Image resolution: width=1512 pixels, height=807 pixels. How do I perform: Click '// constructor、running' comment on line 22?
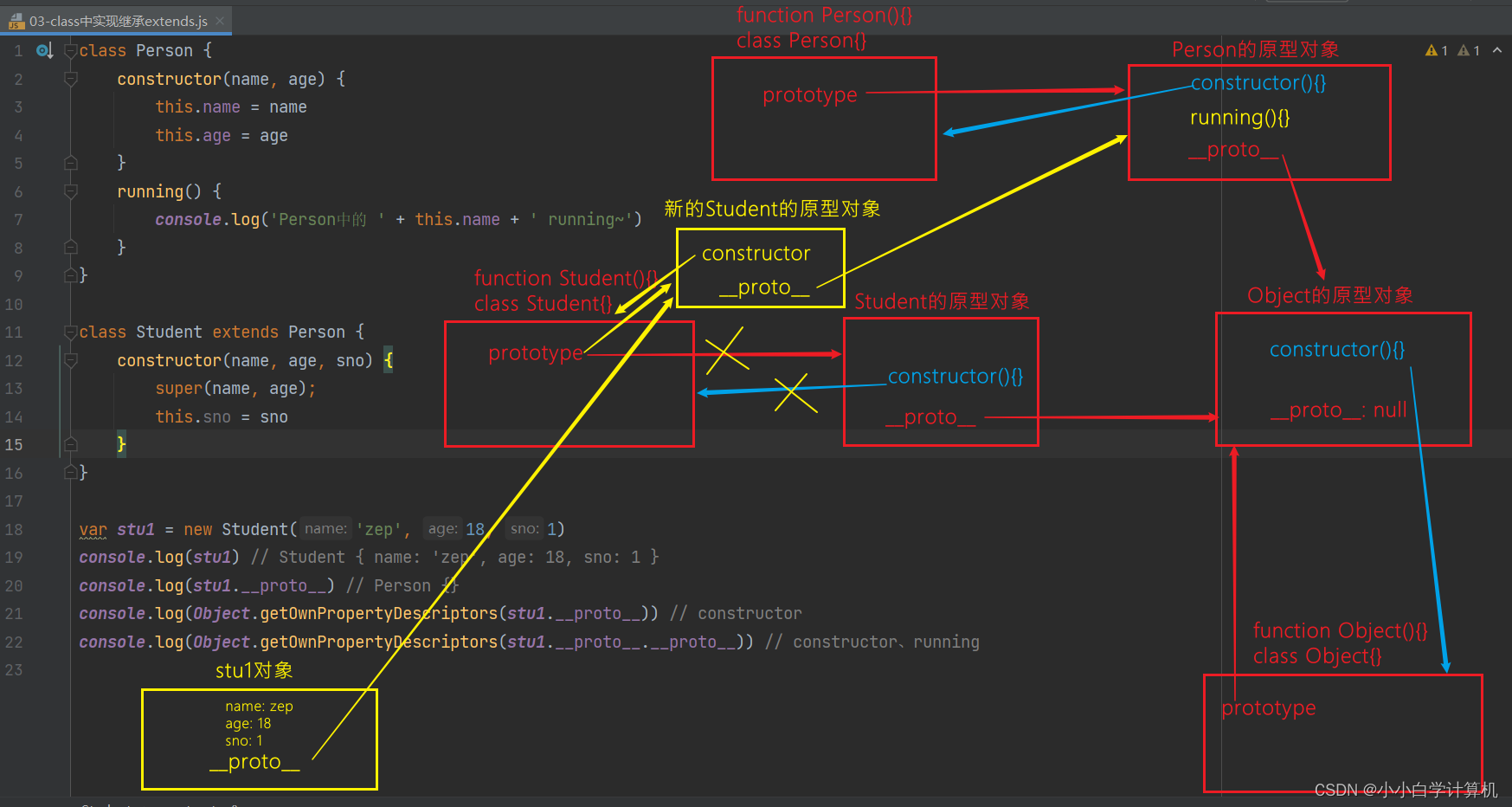point(872,642)
